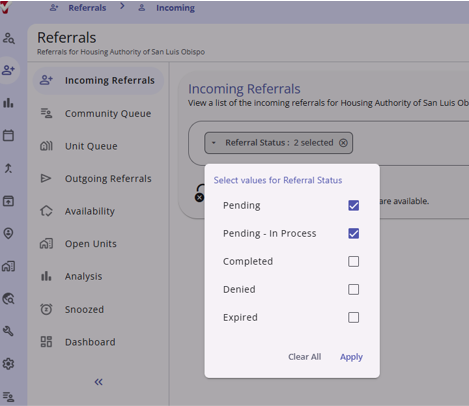Click the 'Incoming Referrals' panel heading
The width and height of the screenshot is (469, 406).
[x=244, y=89]
